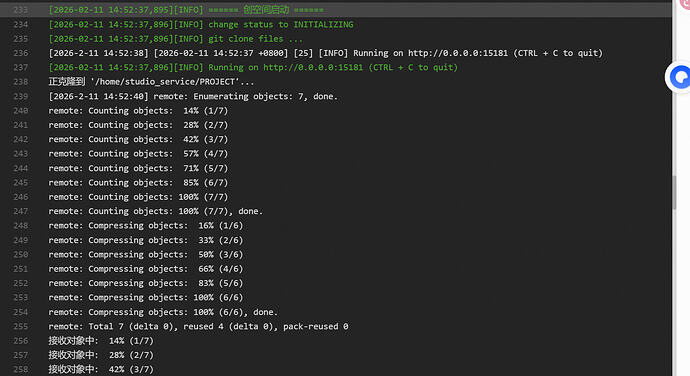Click the pink circular icon at top-right
Screen dimensions: 690x376
click(x=685, y=4)
